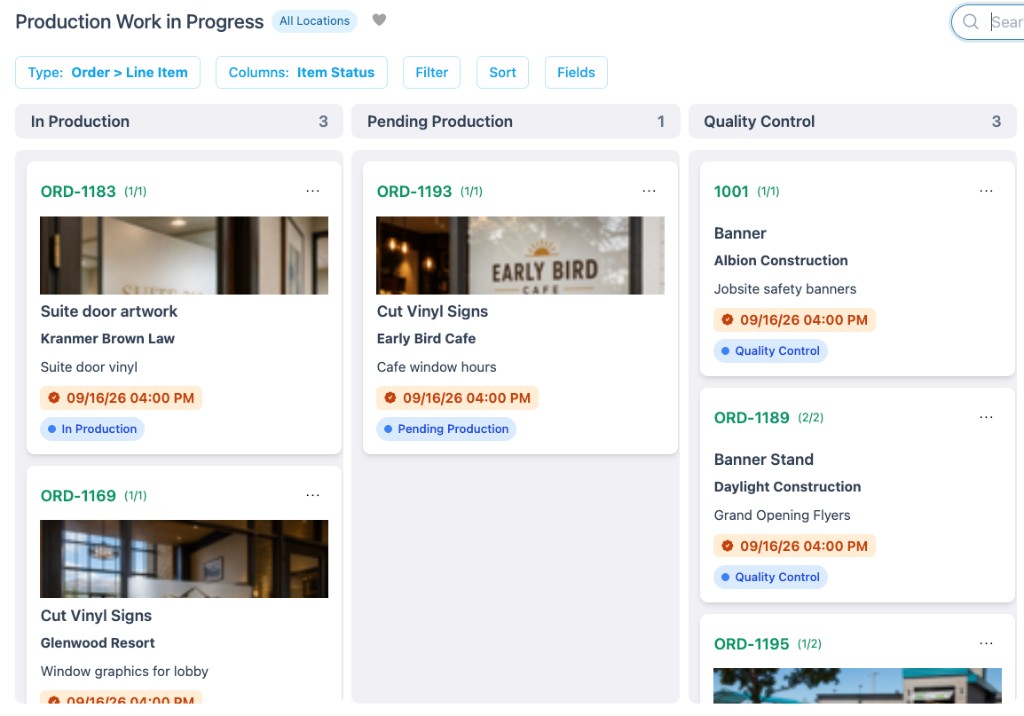Open the ORD-1183 card options menu
Screen dimensions: 1024x716
[x=313, y=191]
